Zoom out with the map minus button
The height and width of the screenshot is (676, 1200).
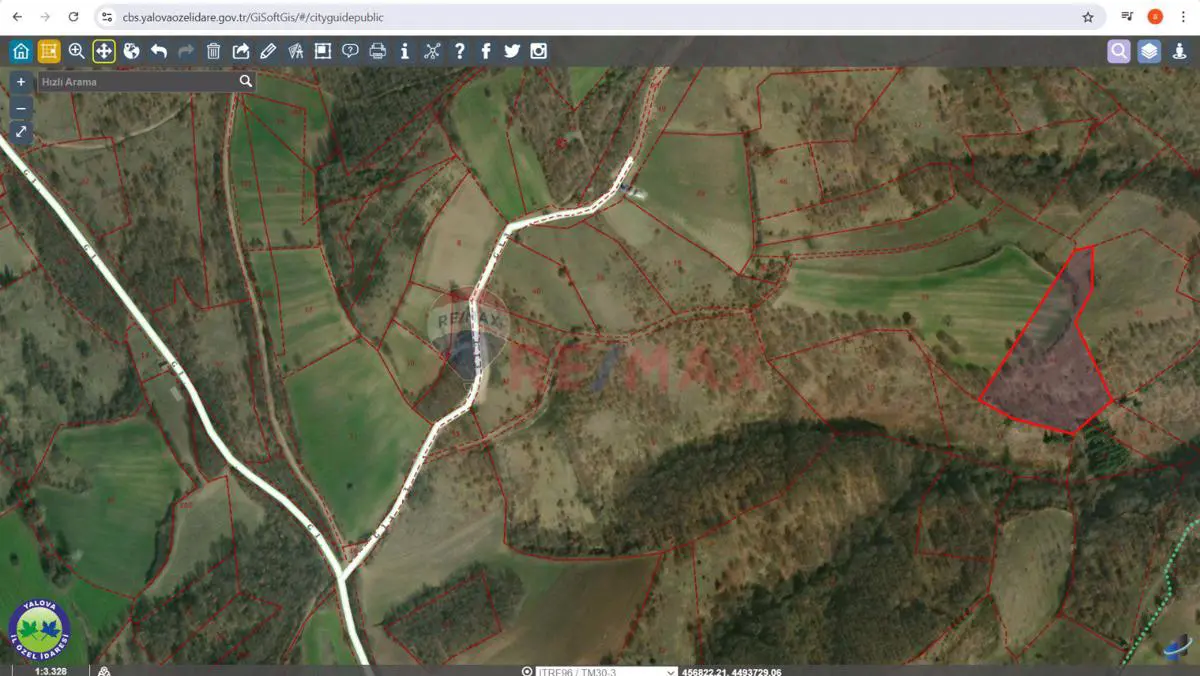(x=21, y=107)
